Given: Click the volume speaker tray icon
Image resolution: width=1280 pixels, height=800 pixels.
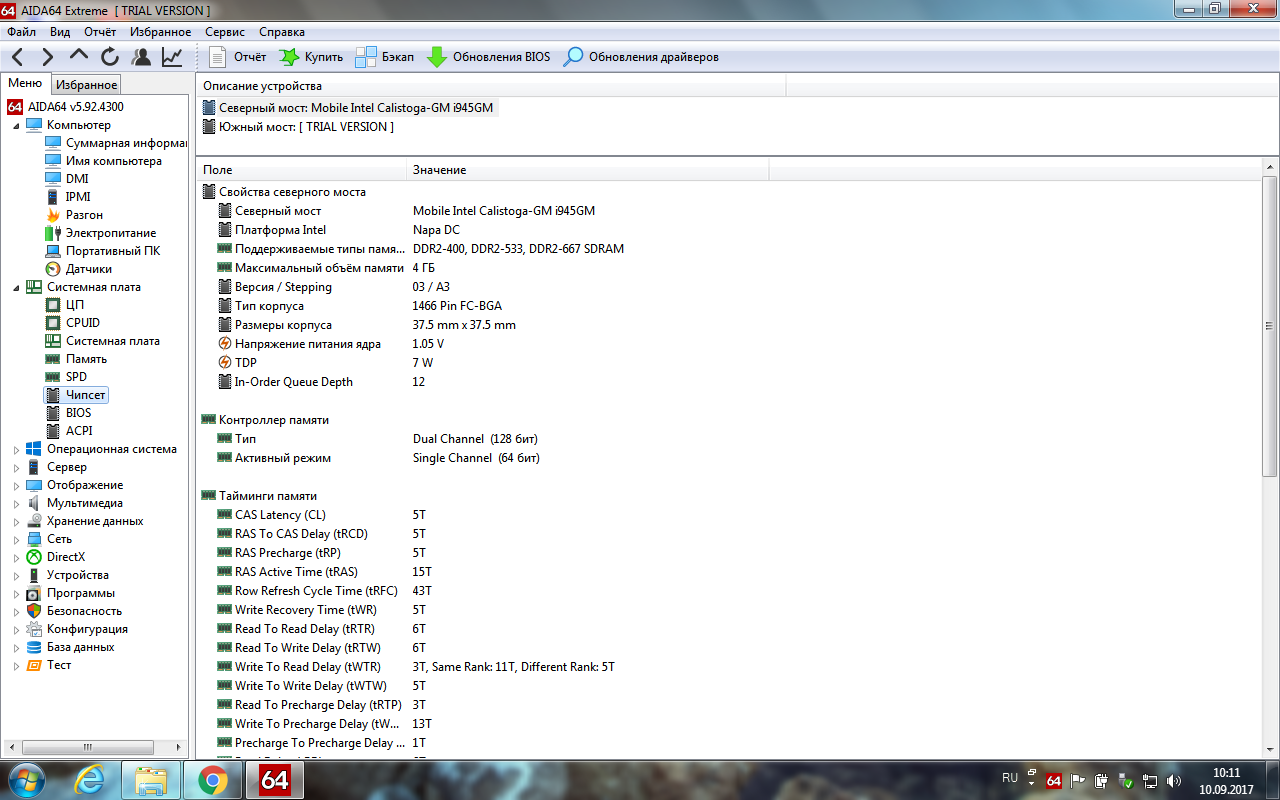Looking at the screenshot, I should coord(1174,780).
